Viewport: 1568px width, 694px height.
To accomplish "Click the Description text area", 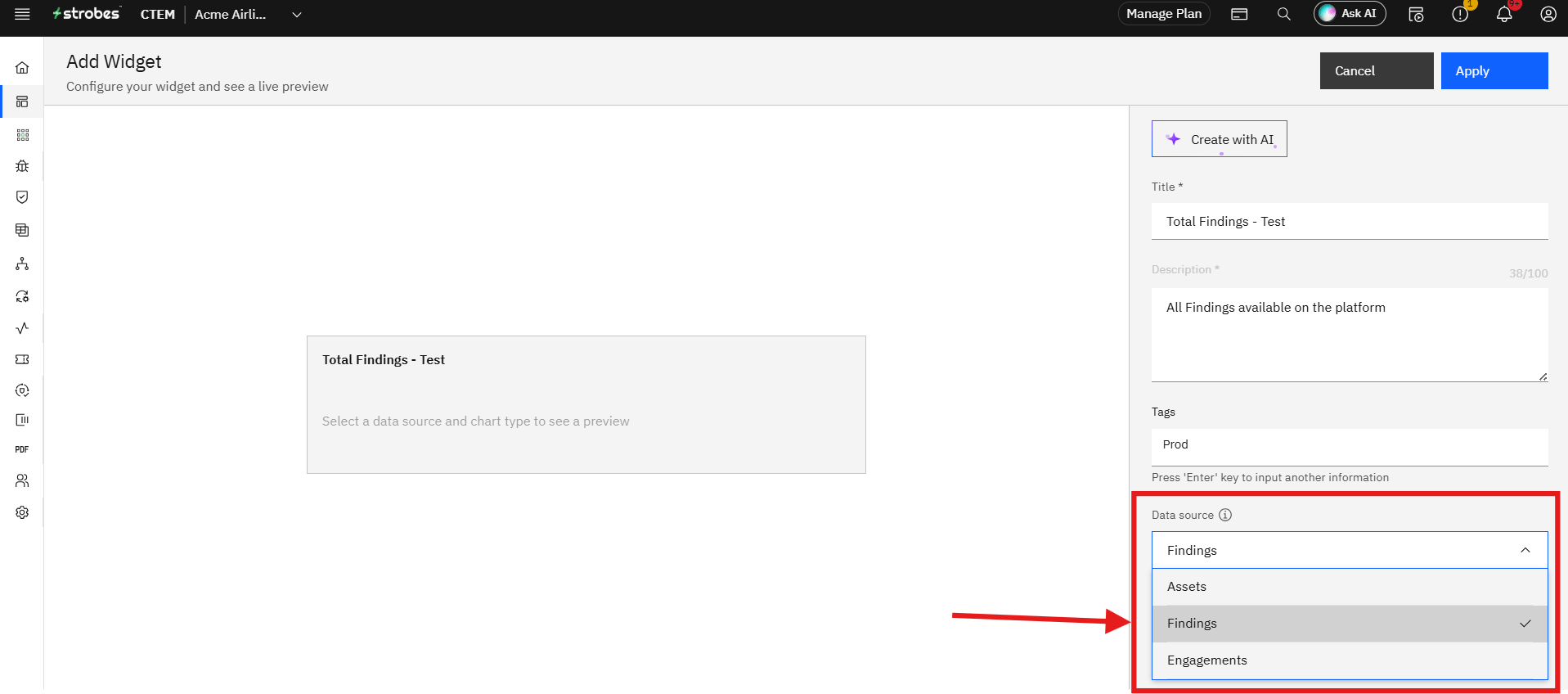I will (1350, 335).
